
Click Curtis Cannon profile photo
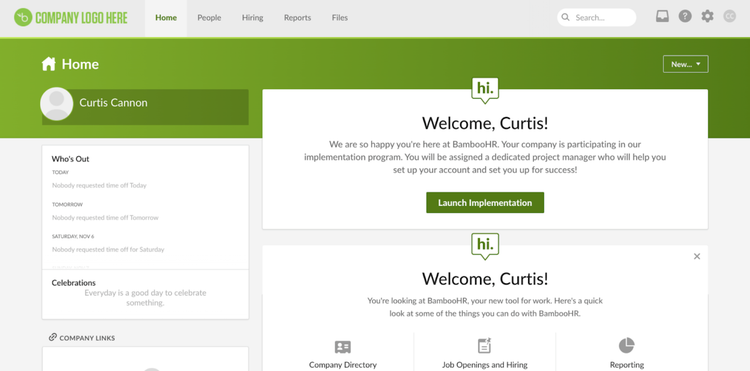(x=56, y=104)
